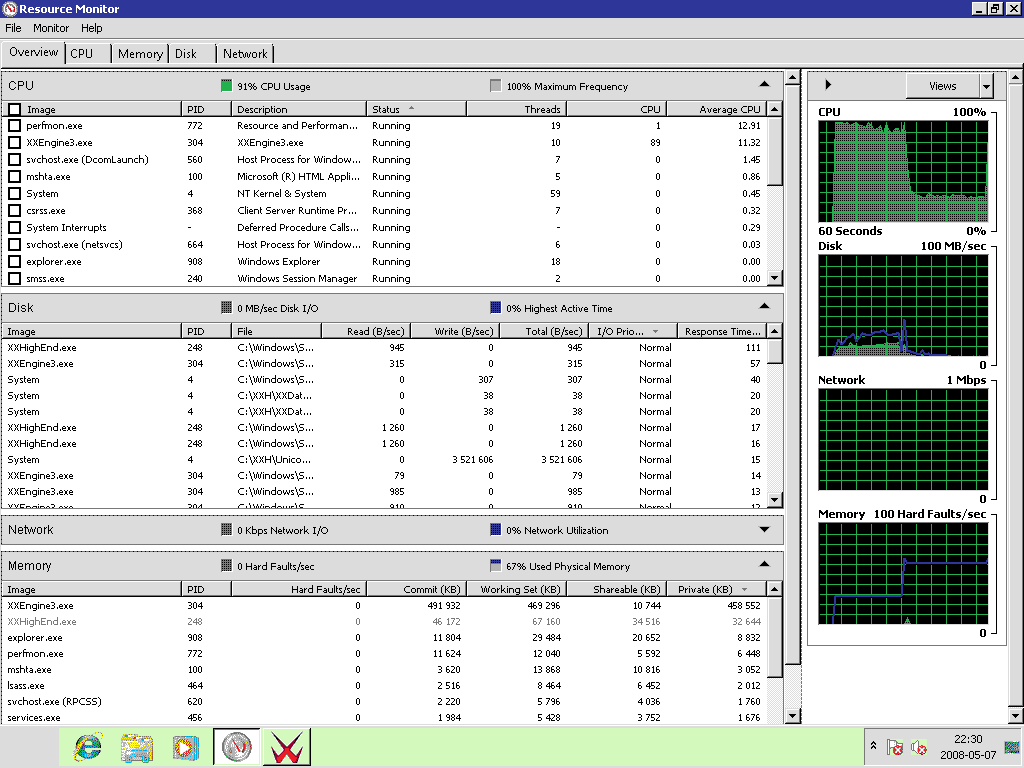Image resolution: width=1024 pixels, height=768 pixels.
Task: Check the System process checkbox
Action: 14,193
